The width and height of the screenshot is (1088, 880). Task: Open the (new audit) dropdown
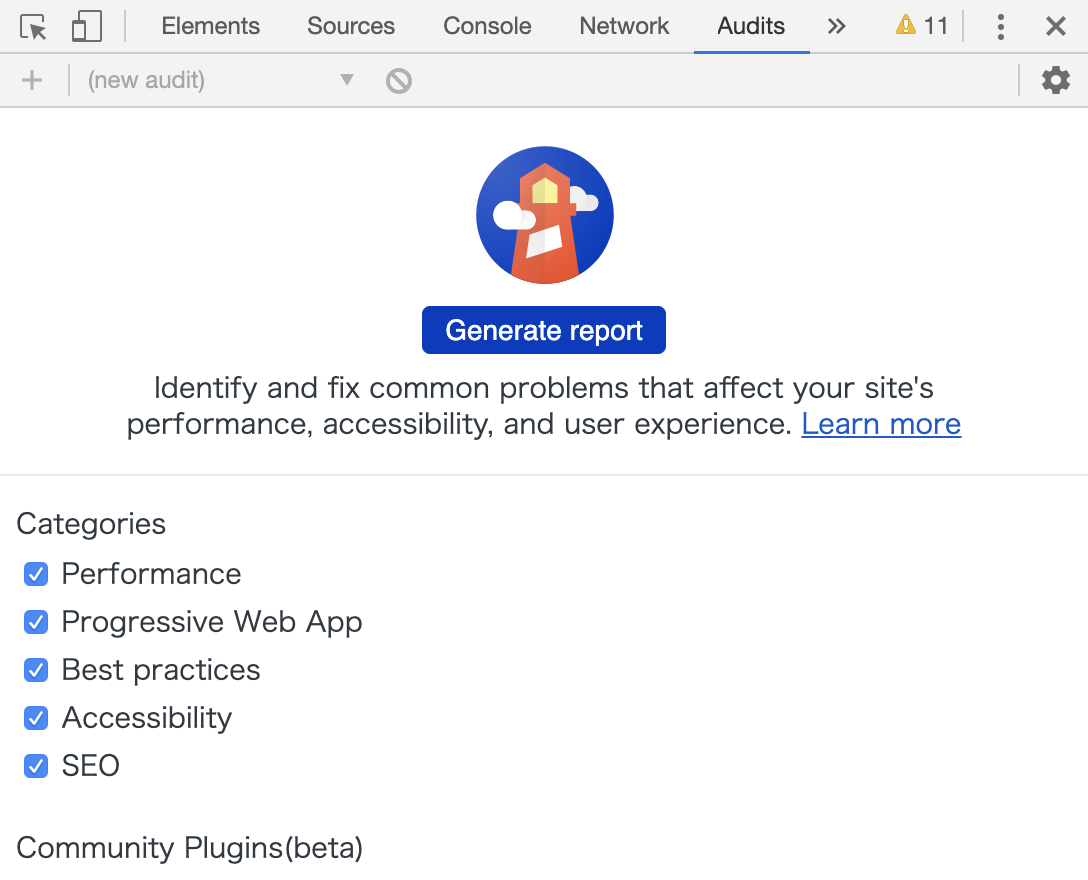[x=220, y=80]
